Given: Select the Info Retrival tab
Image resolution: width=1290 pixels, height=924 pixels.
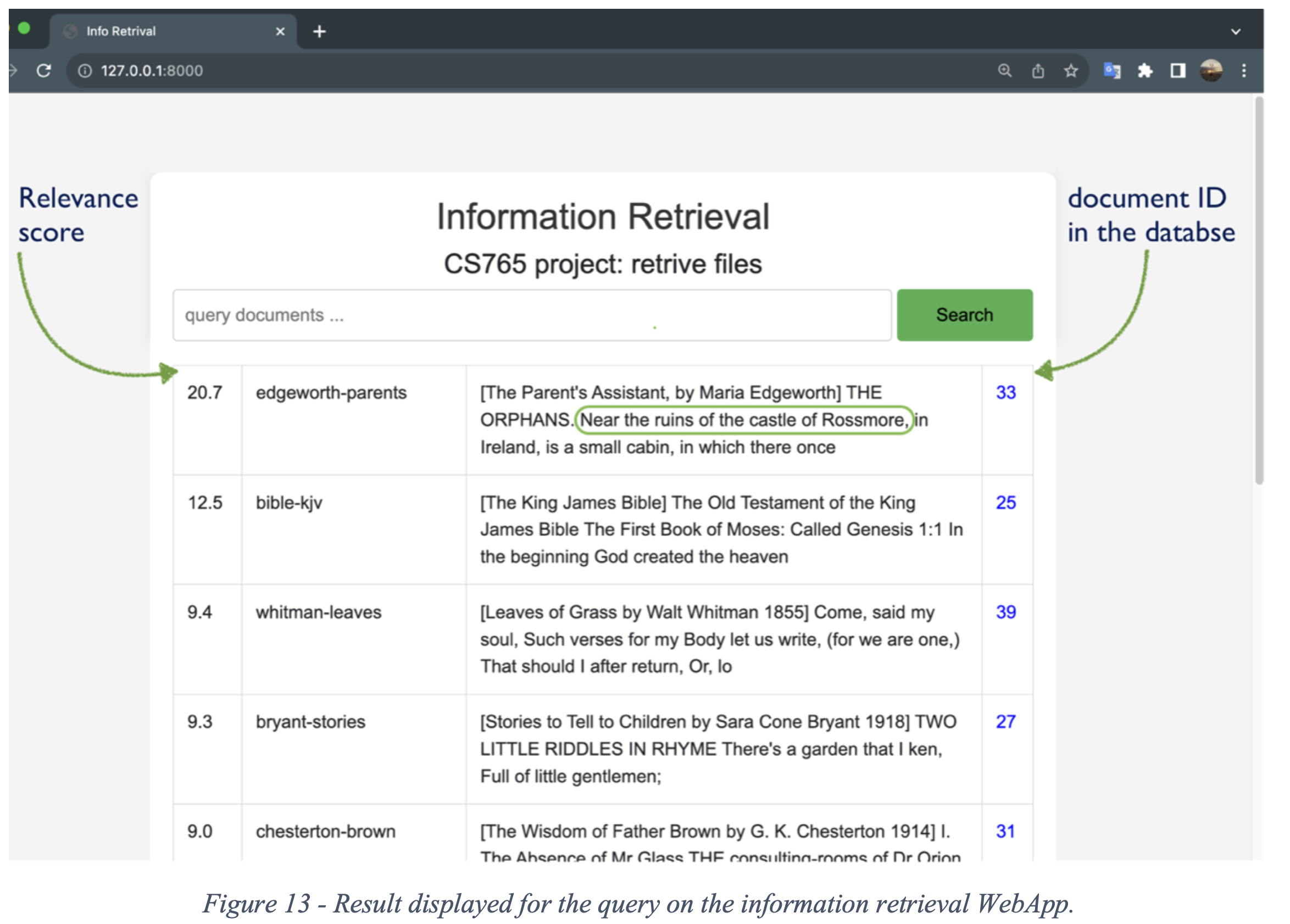Looking at the screenshot, I should tap(173, 31).
